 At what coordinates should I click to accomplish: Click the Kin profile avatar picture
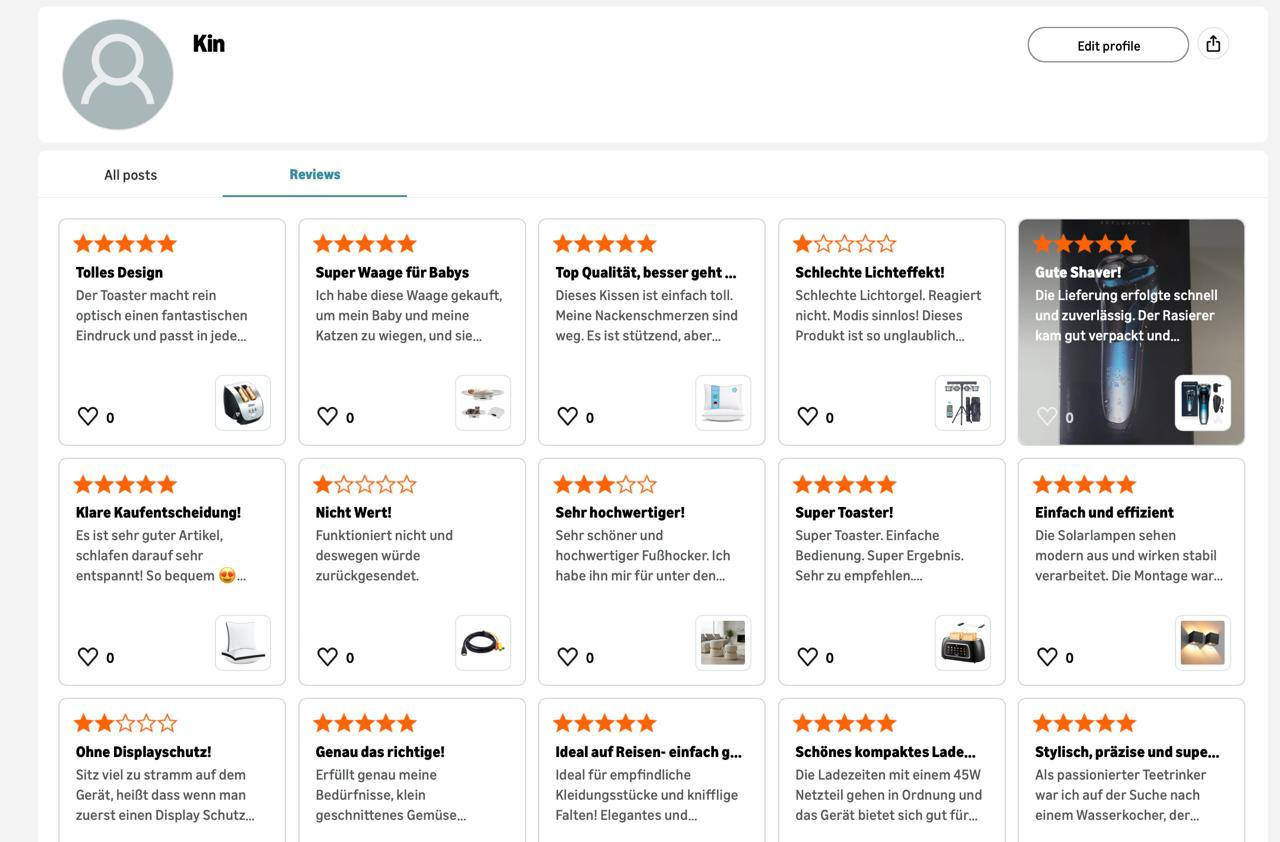coord(118,75)
